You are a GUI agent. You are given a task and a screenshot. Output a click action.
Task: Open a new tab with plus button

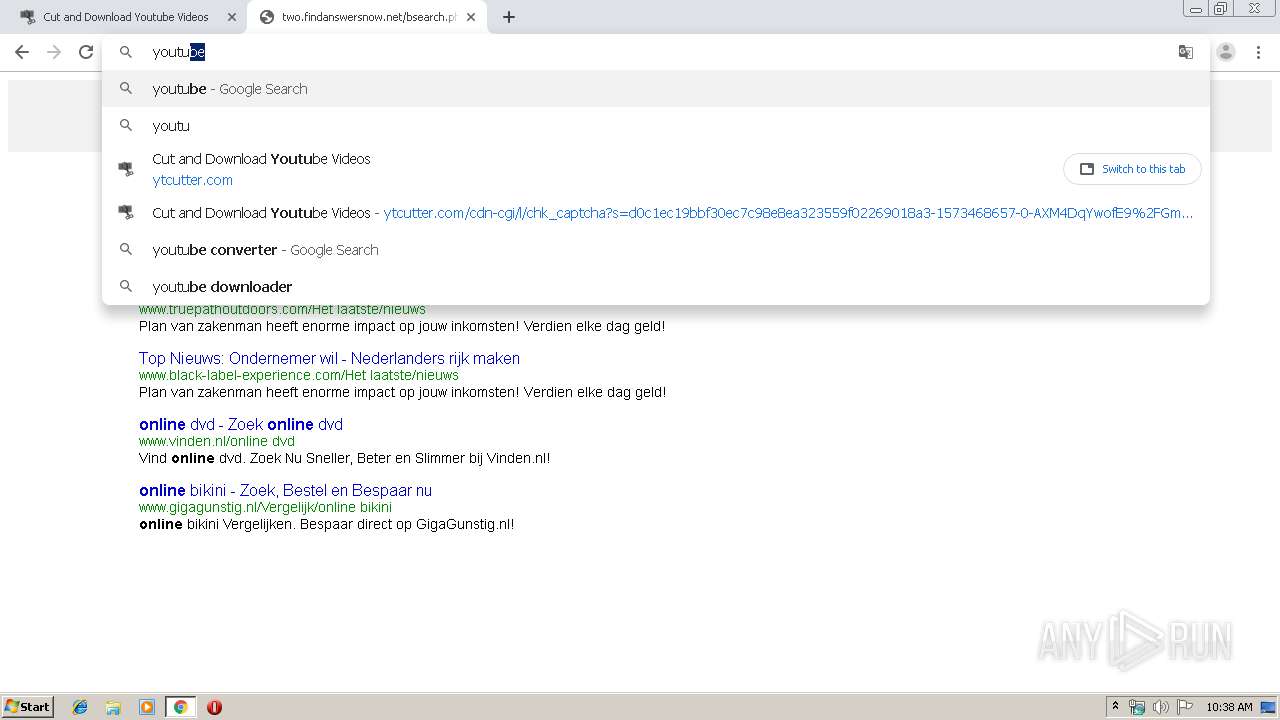(x=509, y=17)
